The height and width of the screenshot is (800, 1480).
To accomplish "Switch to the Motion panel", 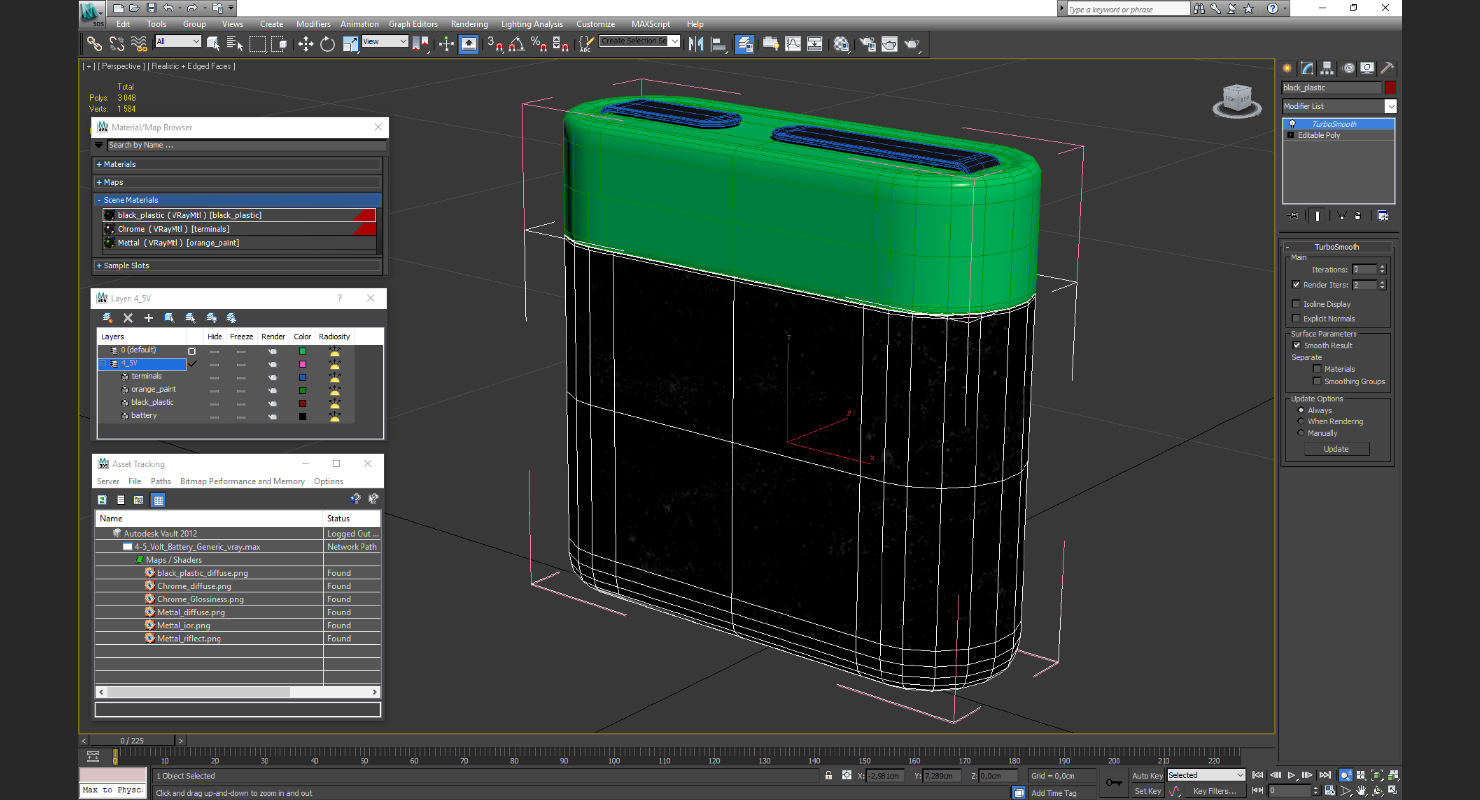I will tap(1348, 68).
